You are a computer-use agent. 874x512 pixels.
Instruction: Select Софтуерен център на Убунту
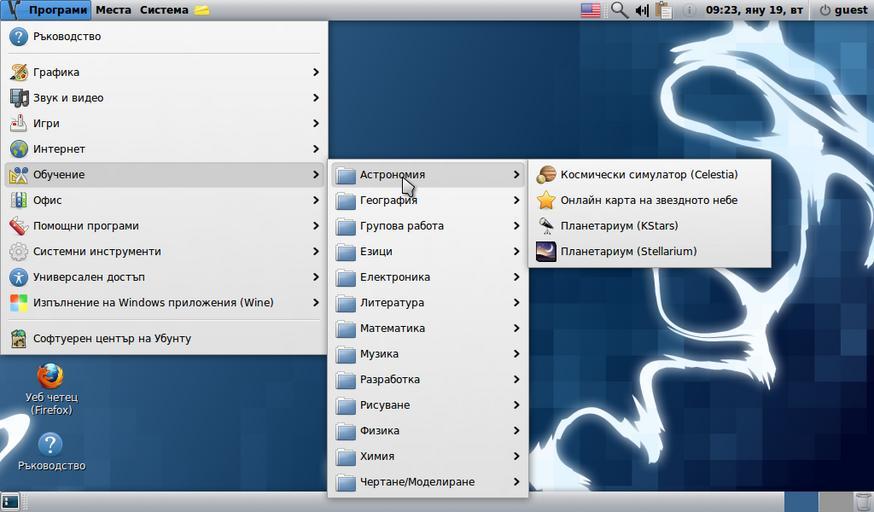112,339
